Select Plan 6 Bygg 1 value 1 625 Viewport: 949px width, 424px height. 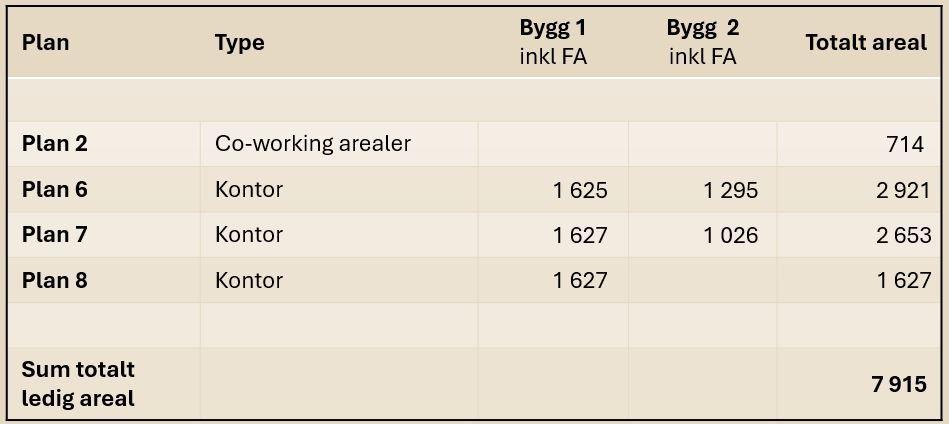click(x=580, y=191)
